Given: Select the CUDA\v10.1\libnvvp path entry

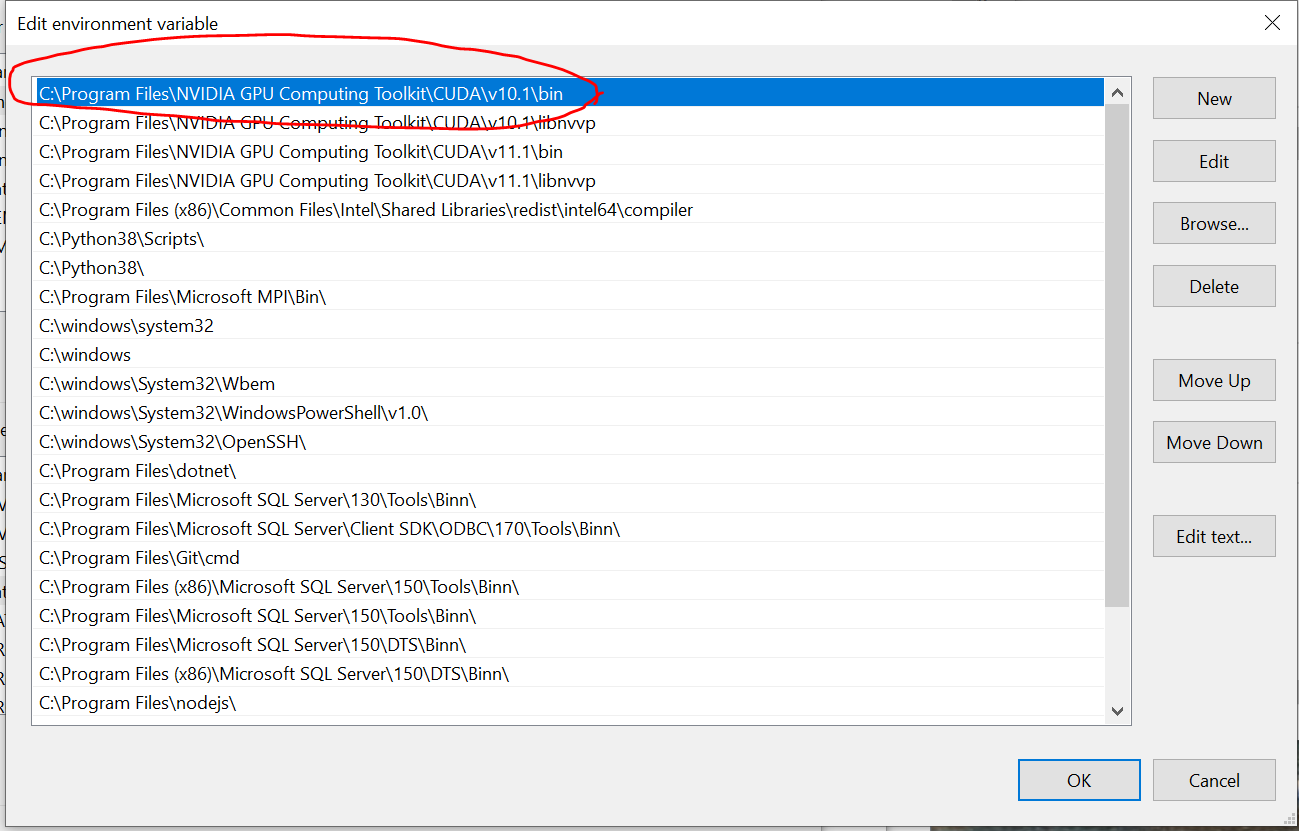Looking at the screenshot, I should 569,123.
